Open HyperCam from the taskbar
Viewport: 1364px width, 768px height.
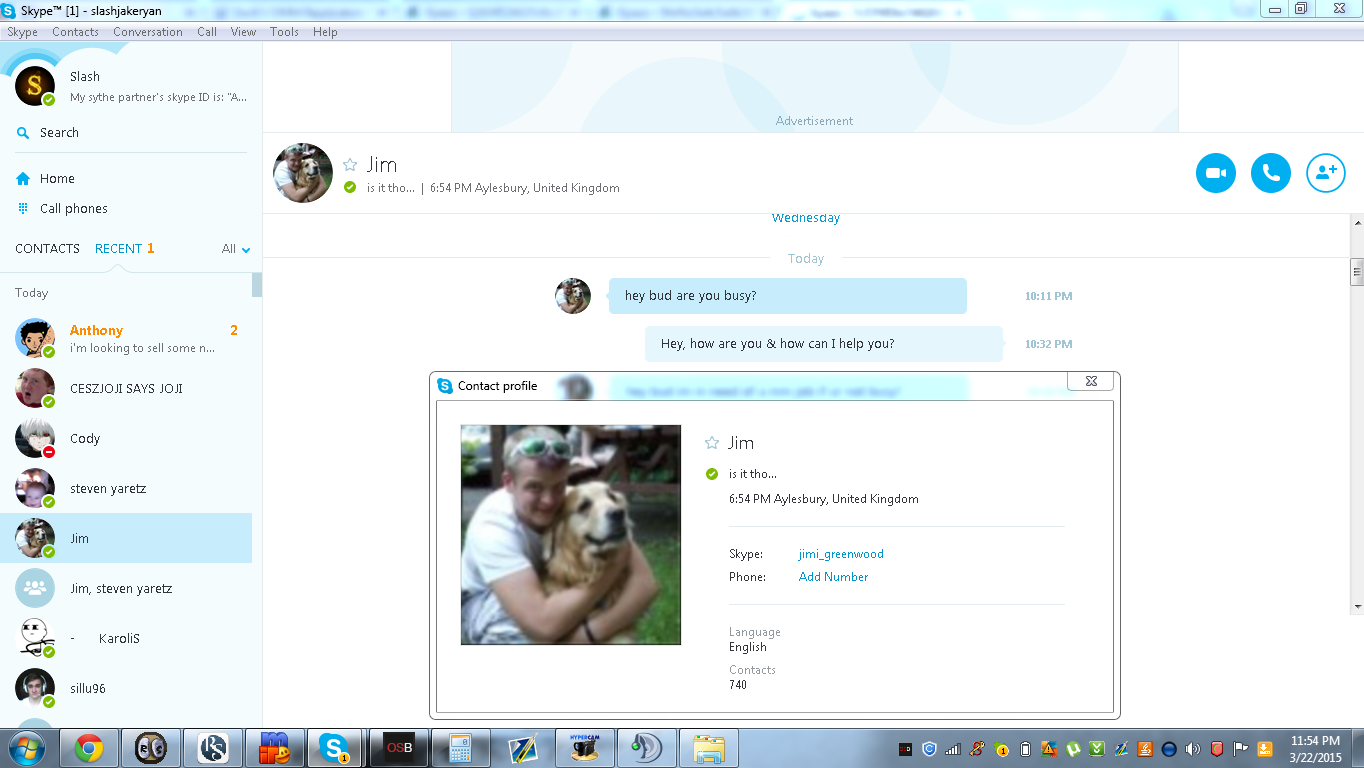[585, 748]
